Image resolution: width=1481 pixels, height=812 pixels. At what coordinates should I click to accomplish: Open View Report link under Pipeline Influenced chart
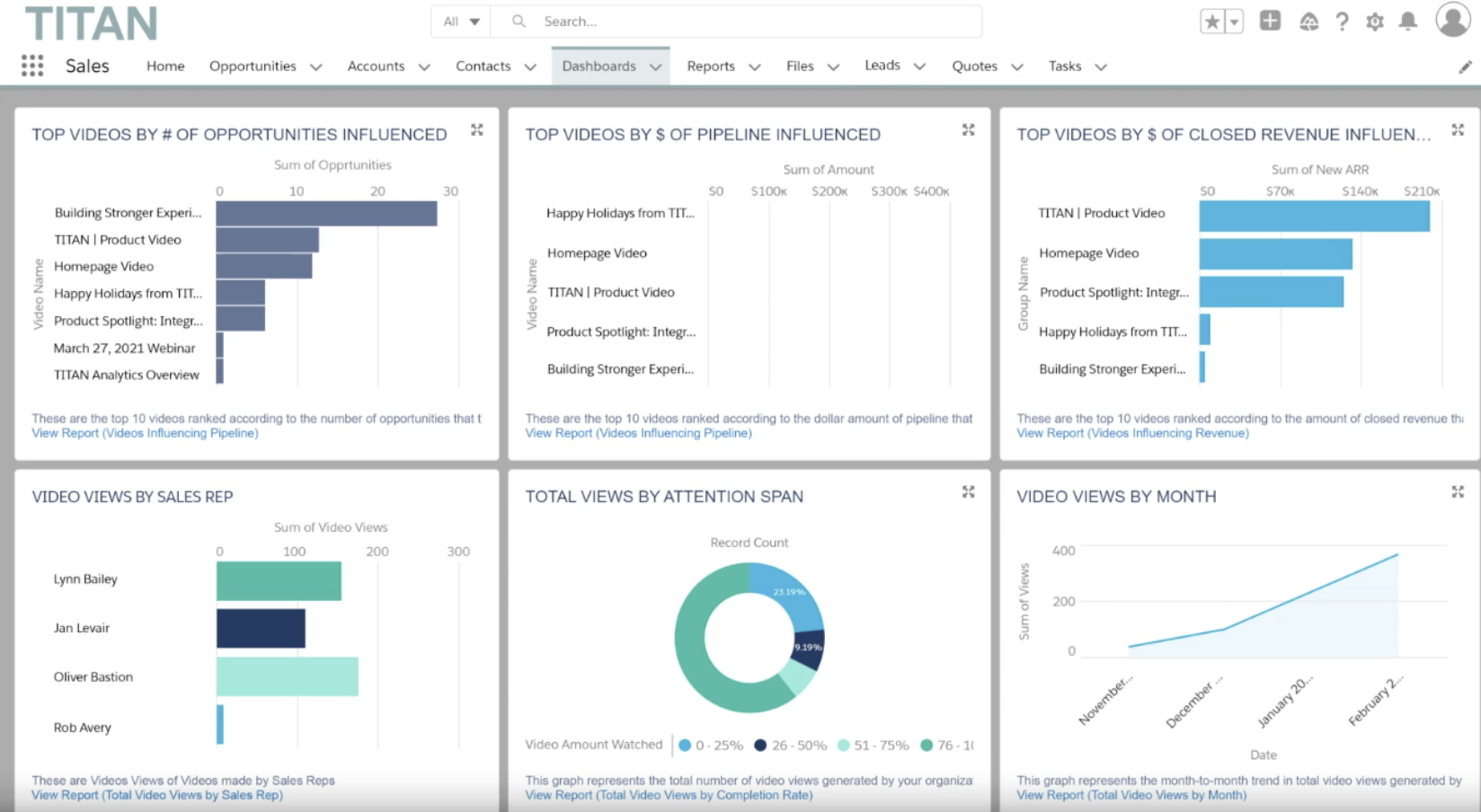click(x=638, y=433)
